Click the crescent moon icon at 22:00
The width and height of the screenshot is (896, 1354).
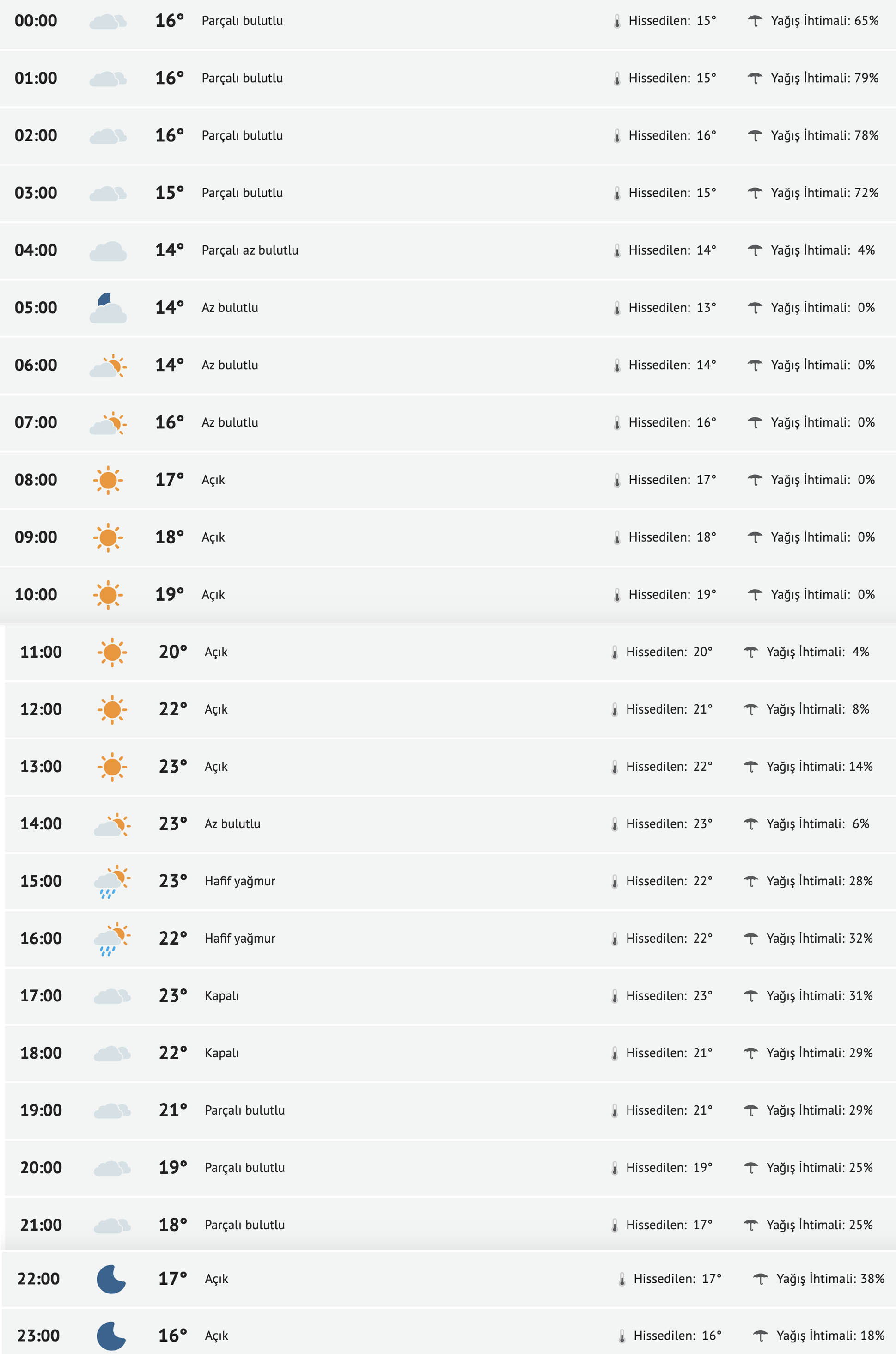111,1279
